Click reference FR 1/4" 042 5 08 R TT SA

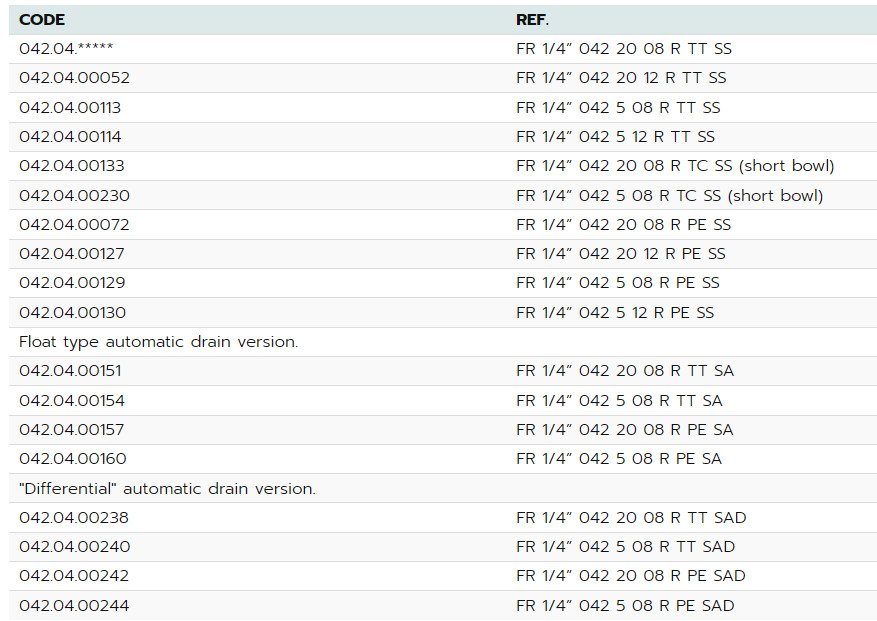[x=619, y=400]
